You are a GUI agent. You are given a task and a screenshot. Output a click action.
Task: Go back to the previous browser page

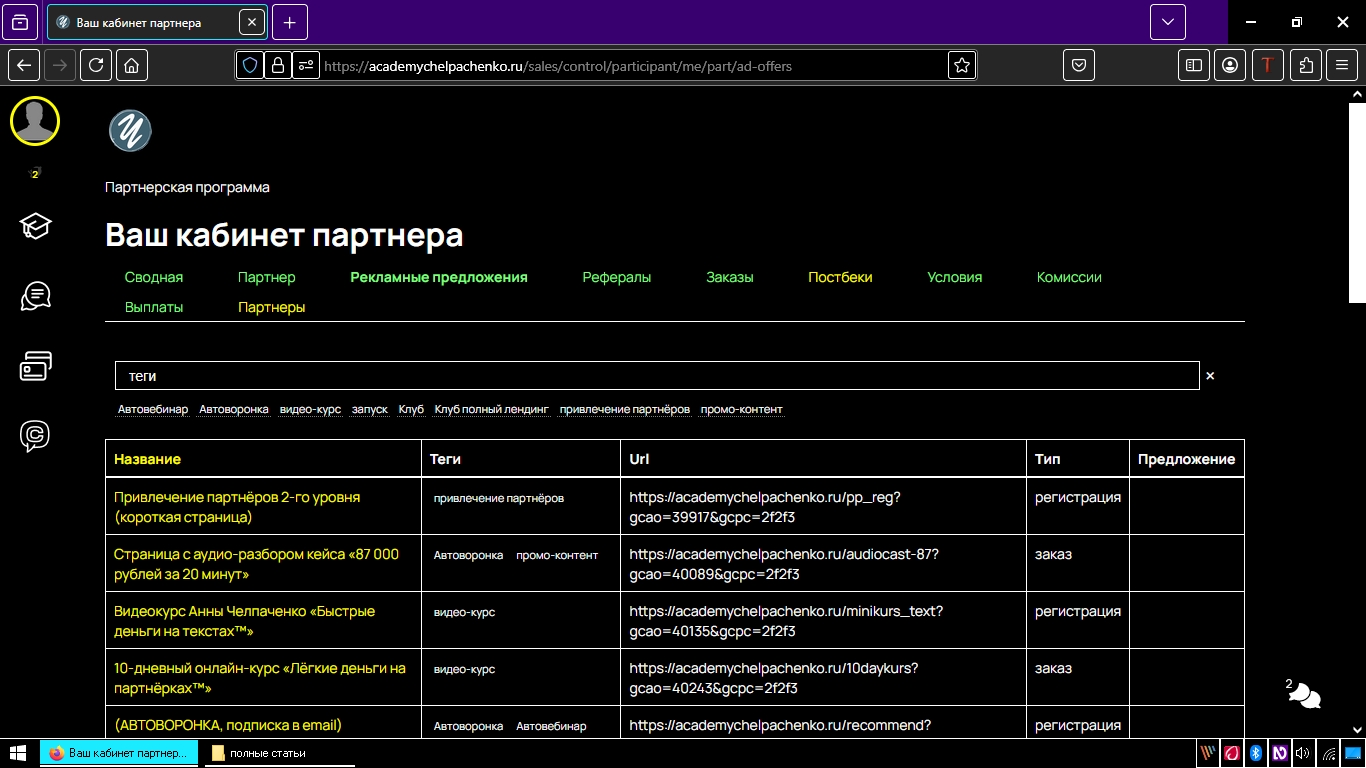point(24,65)
